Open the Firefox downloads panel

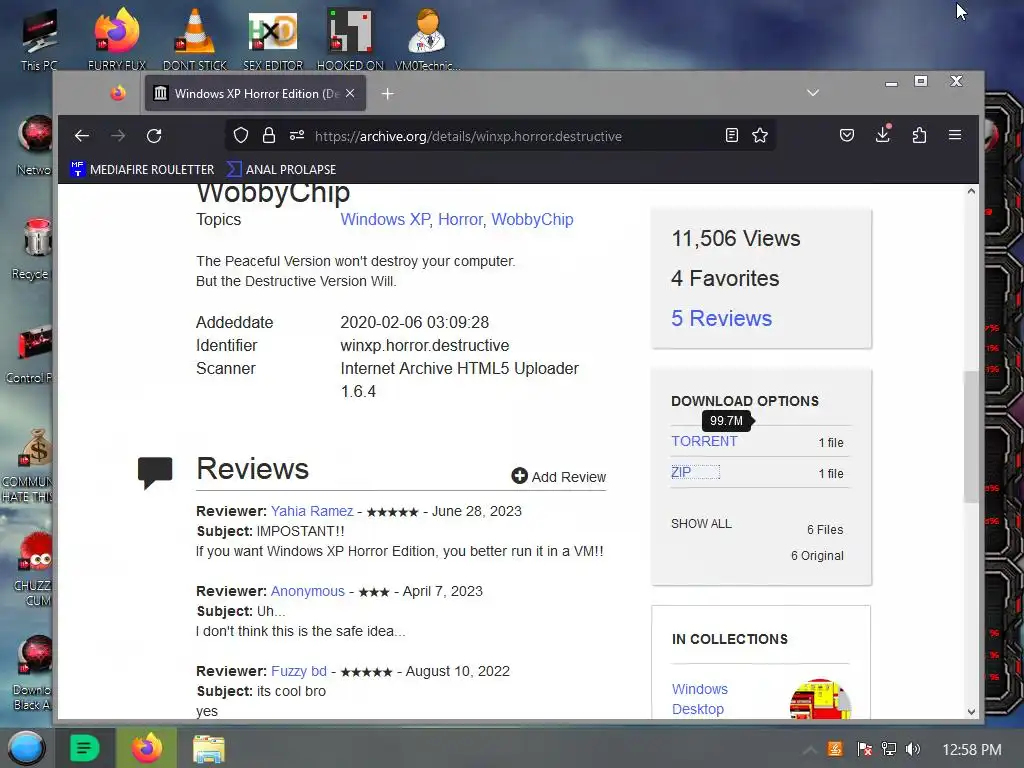click(x=883, y=134)
